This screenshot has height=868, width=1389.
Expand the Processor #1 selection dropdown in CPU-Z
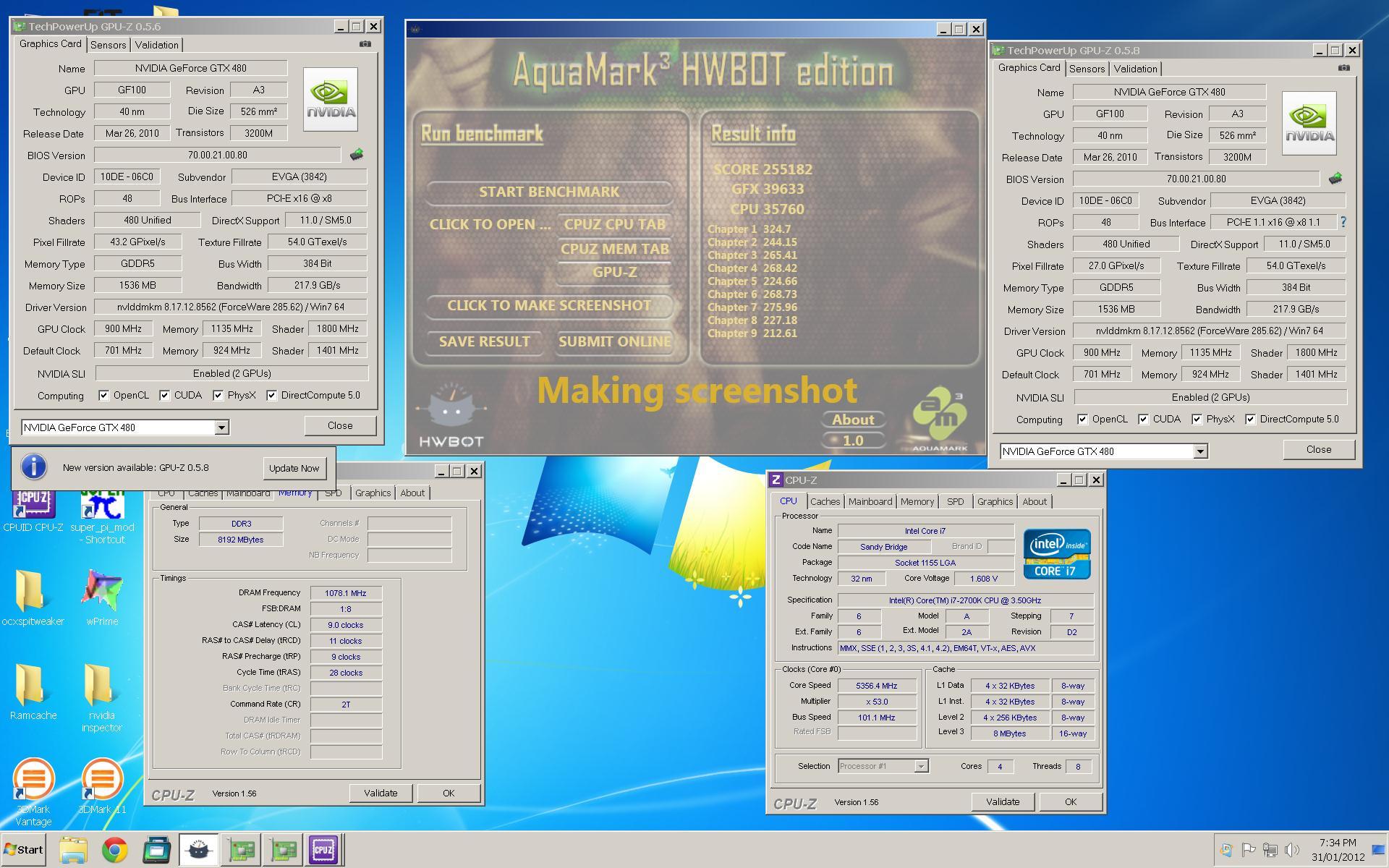point(921,766)
